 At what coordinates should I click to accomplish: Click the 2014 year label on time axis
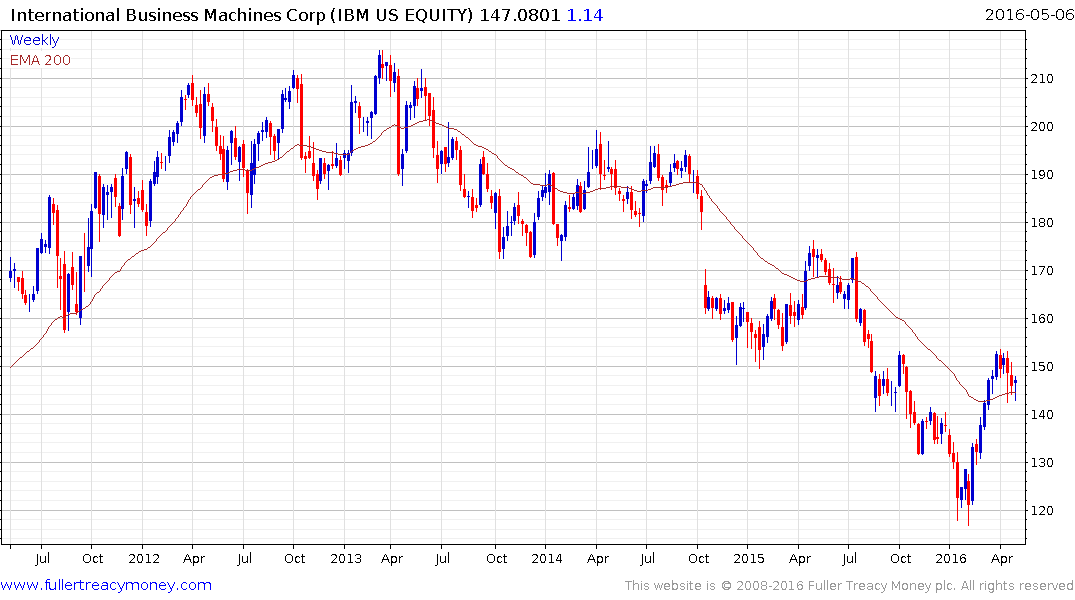click(x=546, y=559)
